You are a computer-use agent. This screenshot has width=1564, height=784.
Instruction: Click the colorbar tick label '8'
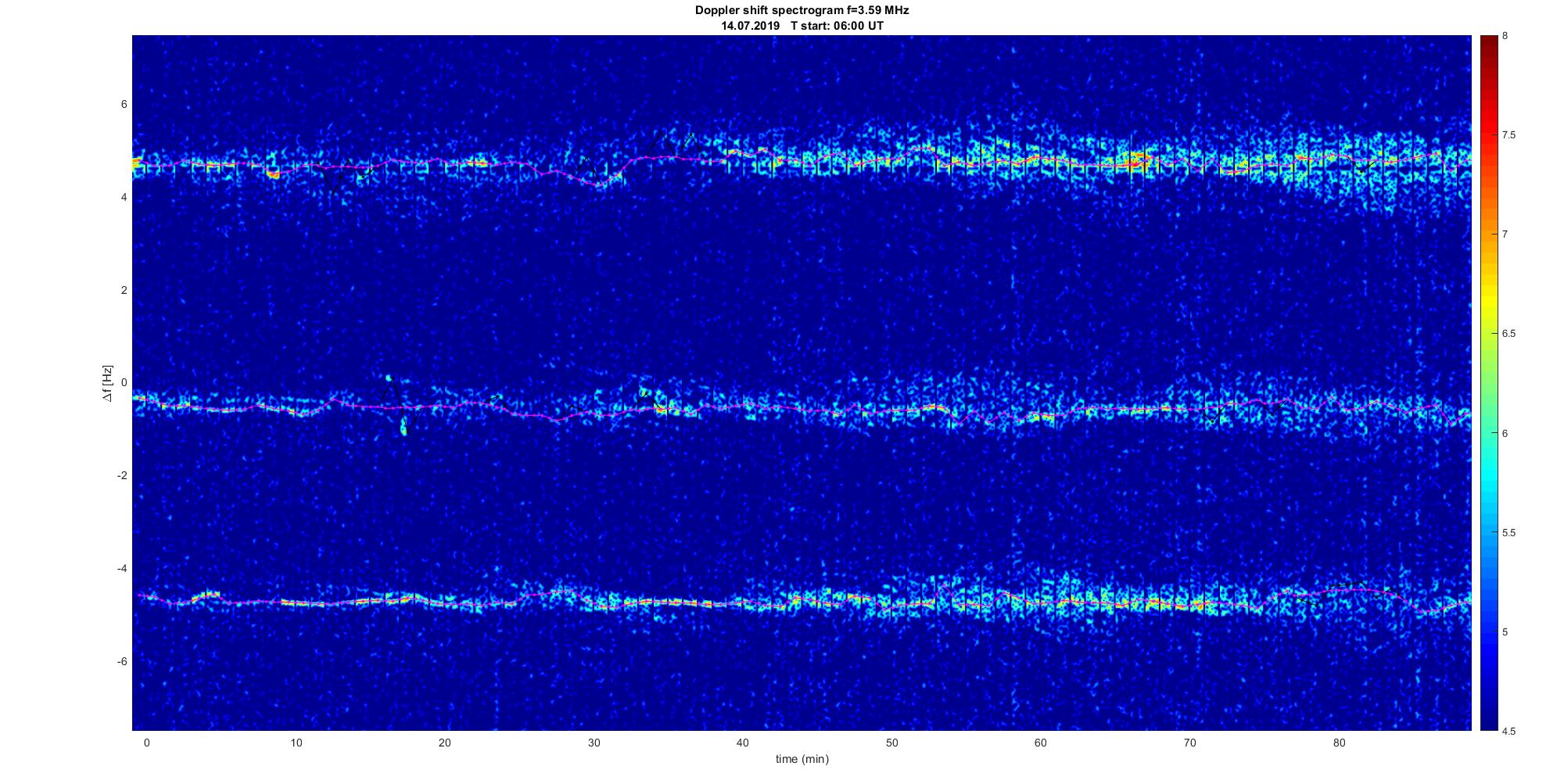(x=1505, y=36)
